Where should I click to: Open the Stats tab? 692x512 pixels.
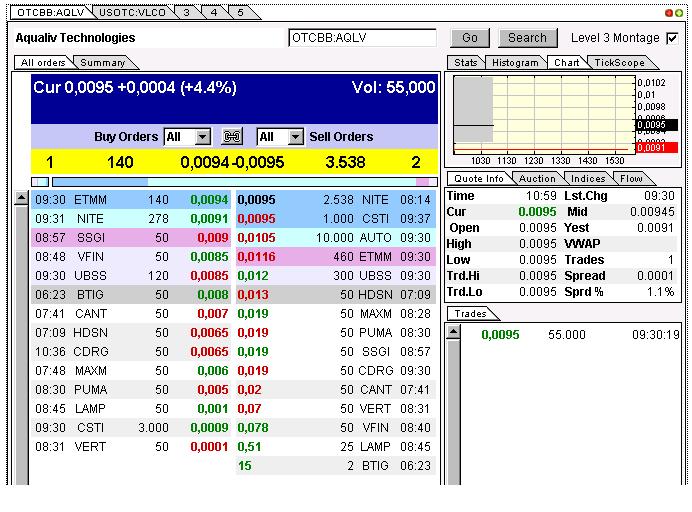coord(466,63)
